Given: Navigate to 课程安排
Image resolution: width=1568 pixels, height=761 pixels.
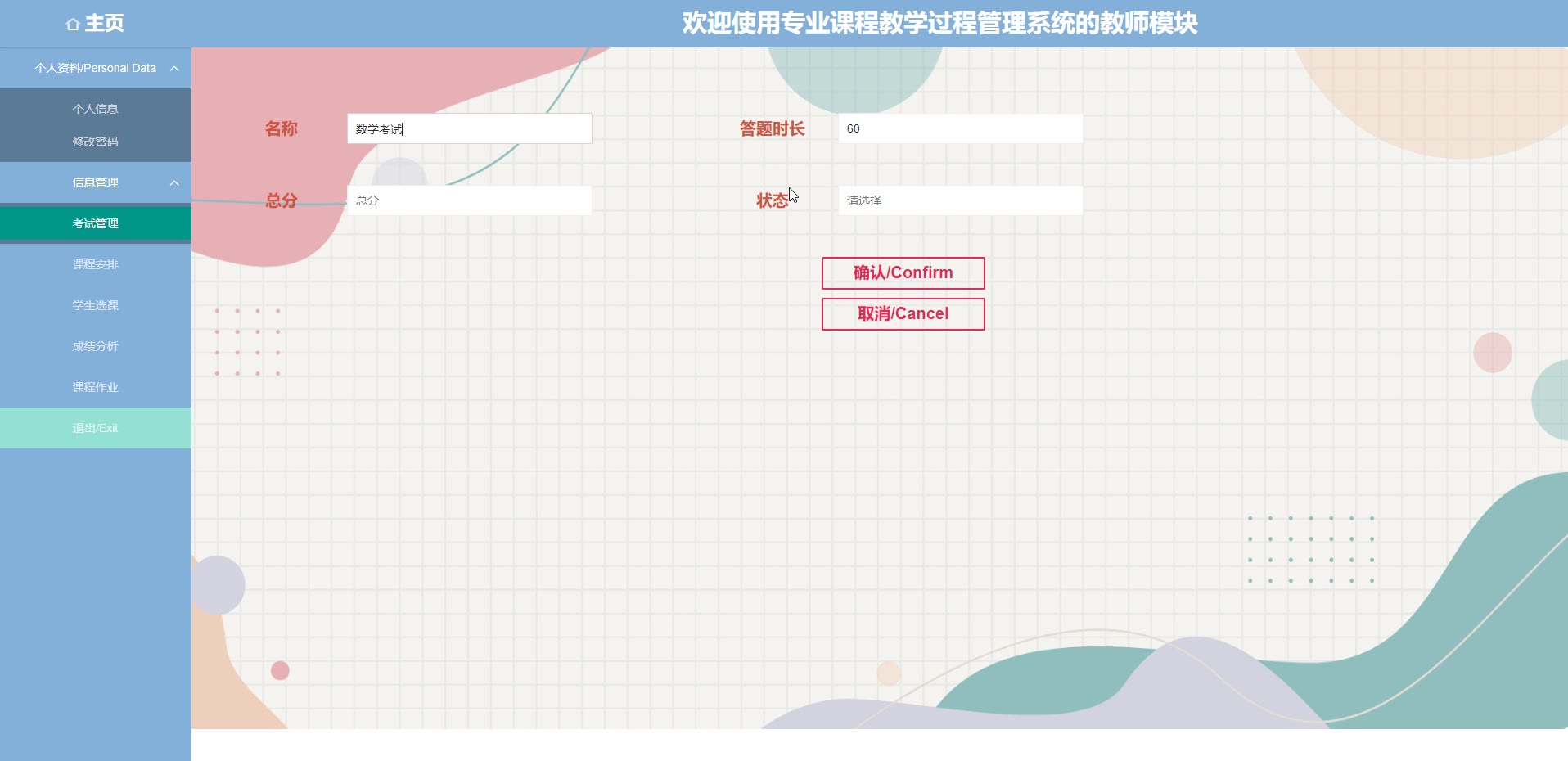Looking at the screenshot, I should pos(96,264).
